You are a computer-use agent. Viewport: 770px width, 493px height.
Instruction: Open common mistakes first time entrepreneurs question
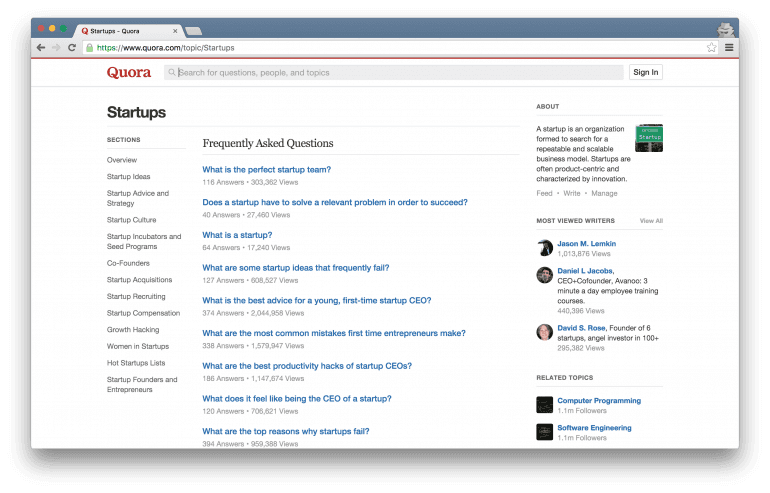click(334, 333)
